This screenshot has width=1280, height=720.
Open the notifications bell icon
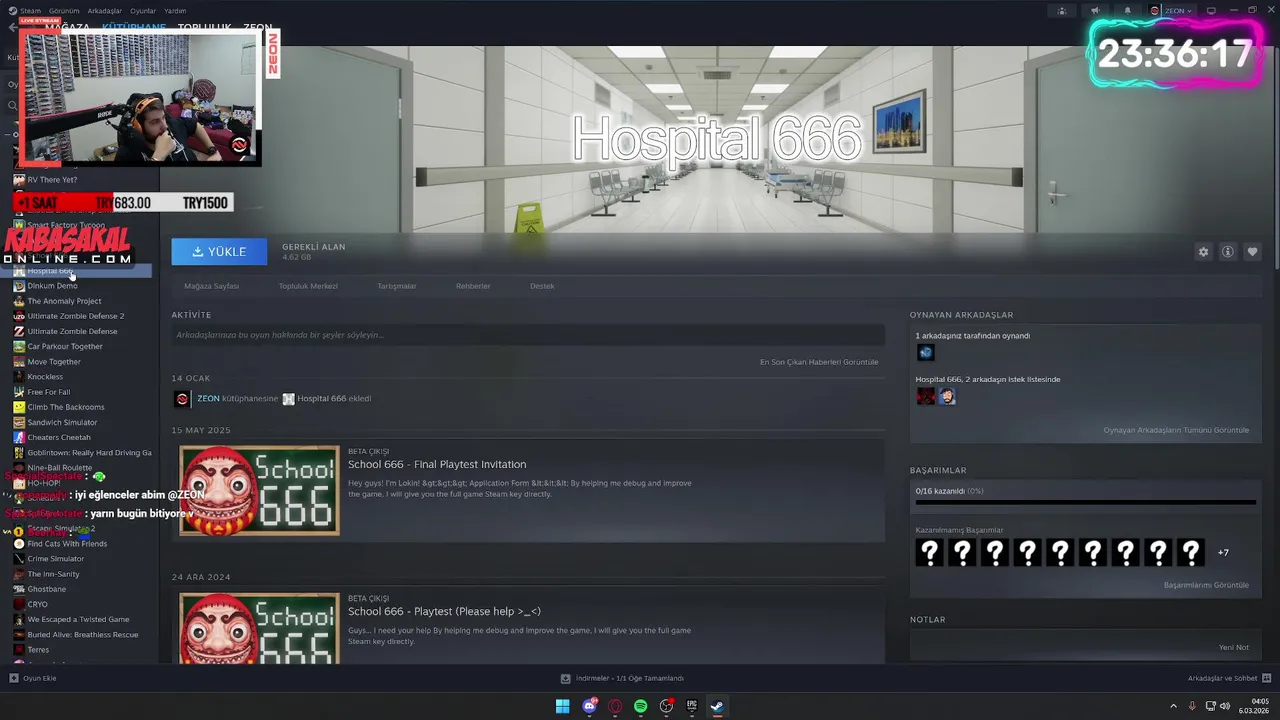pos(1127,11)
